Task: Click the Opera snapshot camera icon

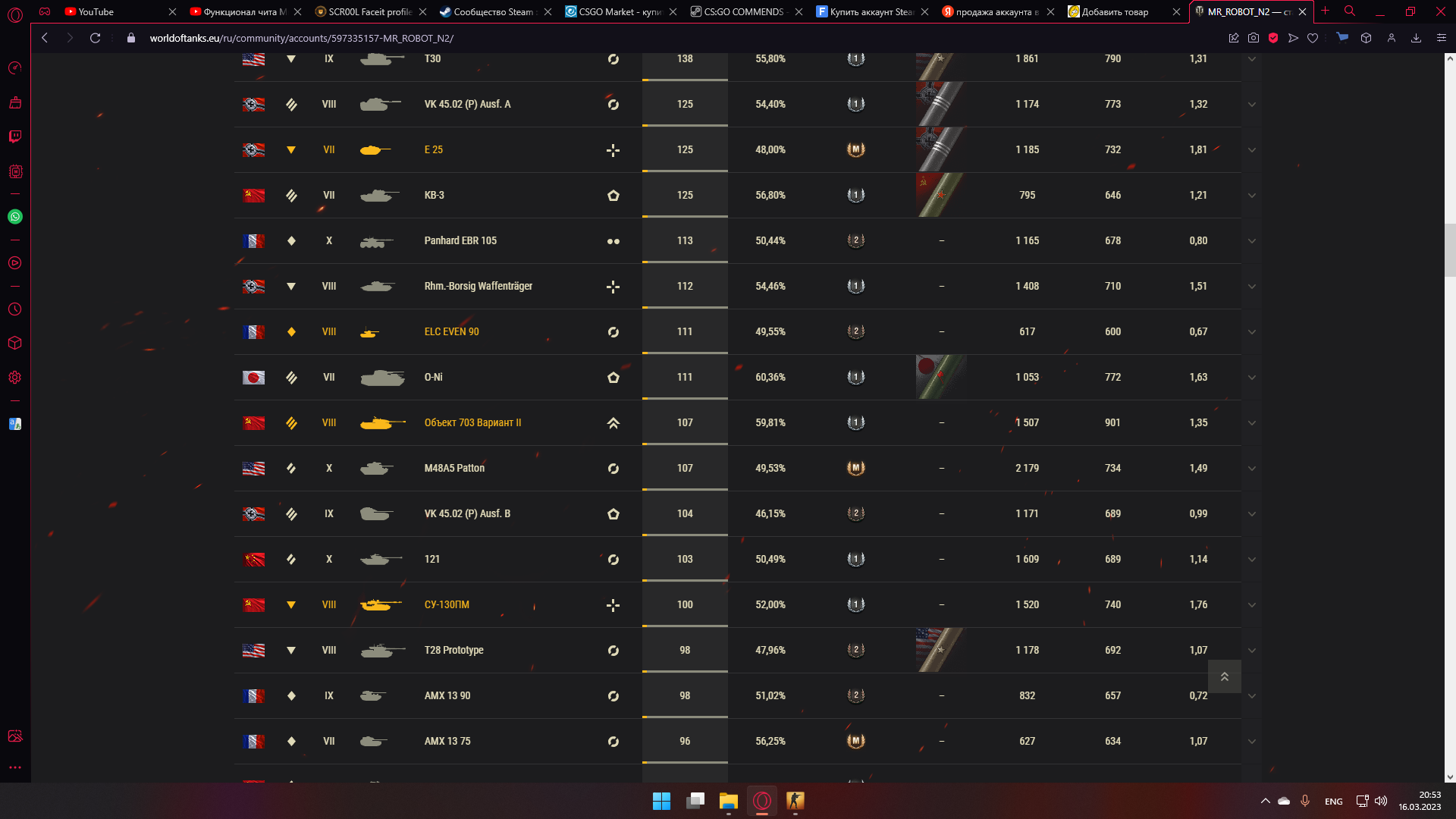Action: coord(1254,38)
